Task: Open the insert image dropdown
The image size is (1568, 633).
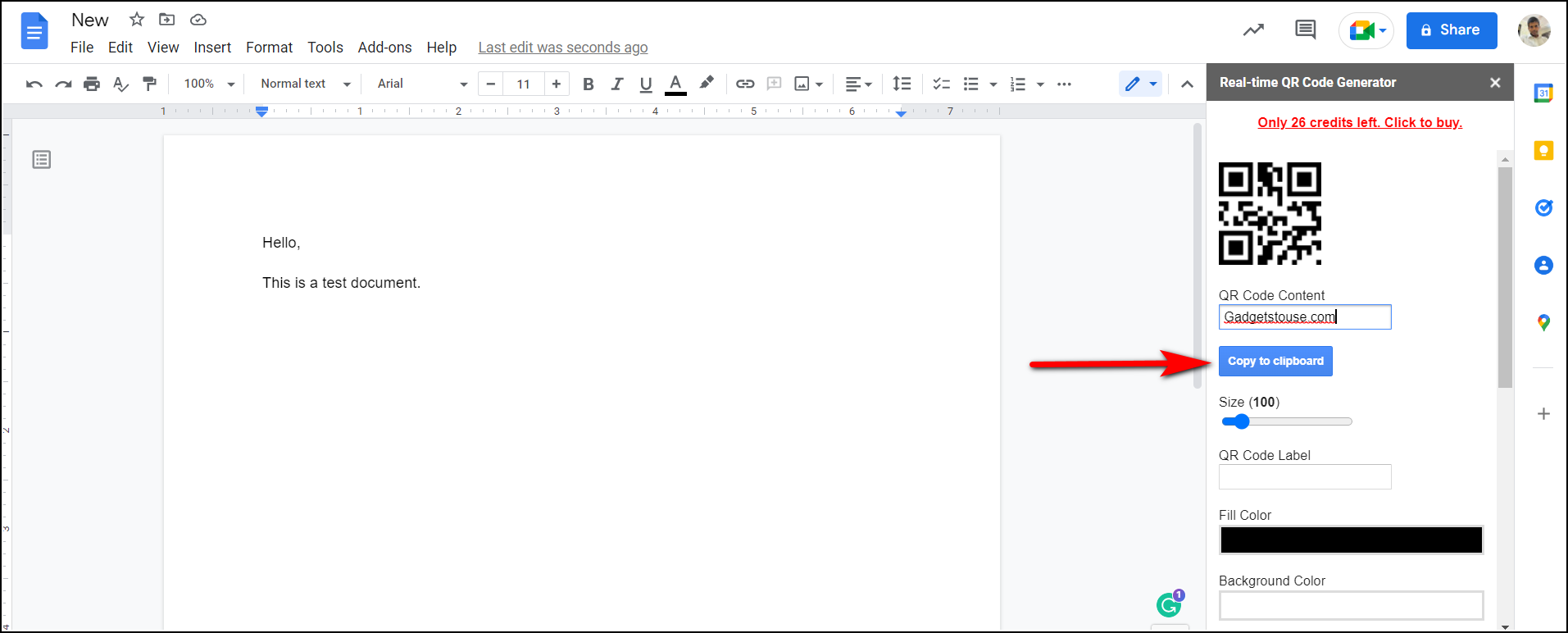Action: [x=808, y=84]
